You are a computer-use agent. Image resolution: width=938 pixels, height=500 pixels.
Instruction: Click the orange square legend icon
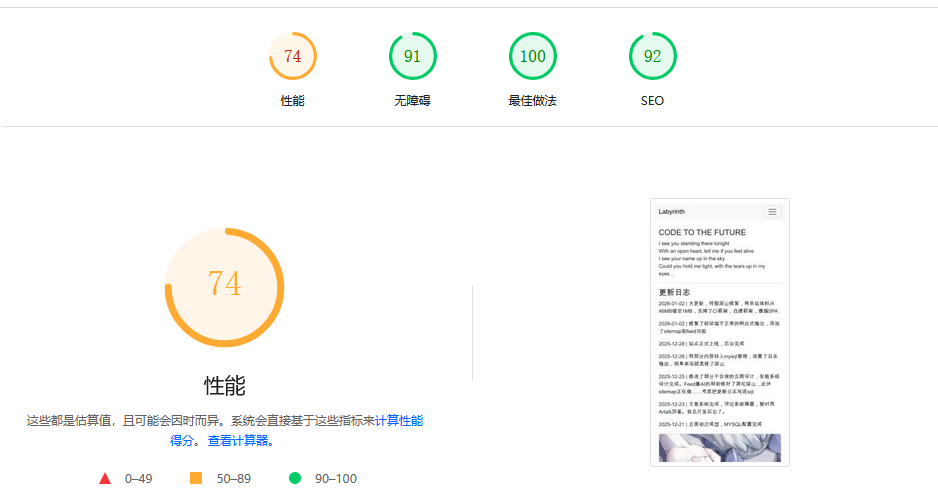coord(196,479)
